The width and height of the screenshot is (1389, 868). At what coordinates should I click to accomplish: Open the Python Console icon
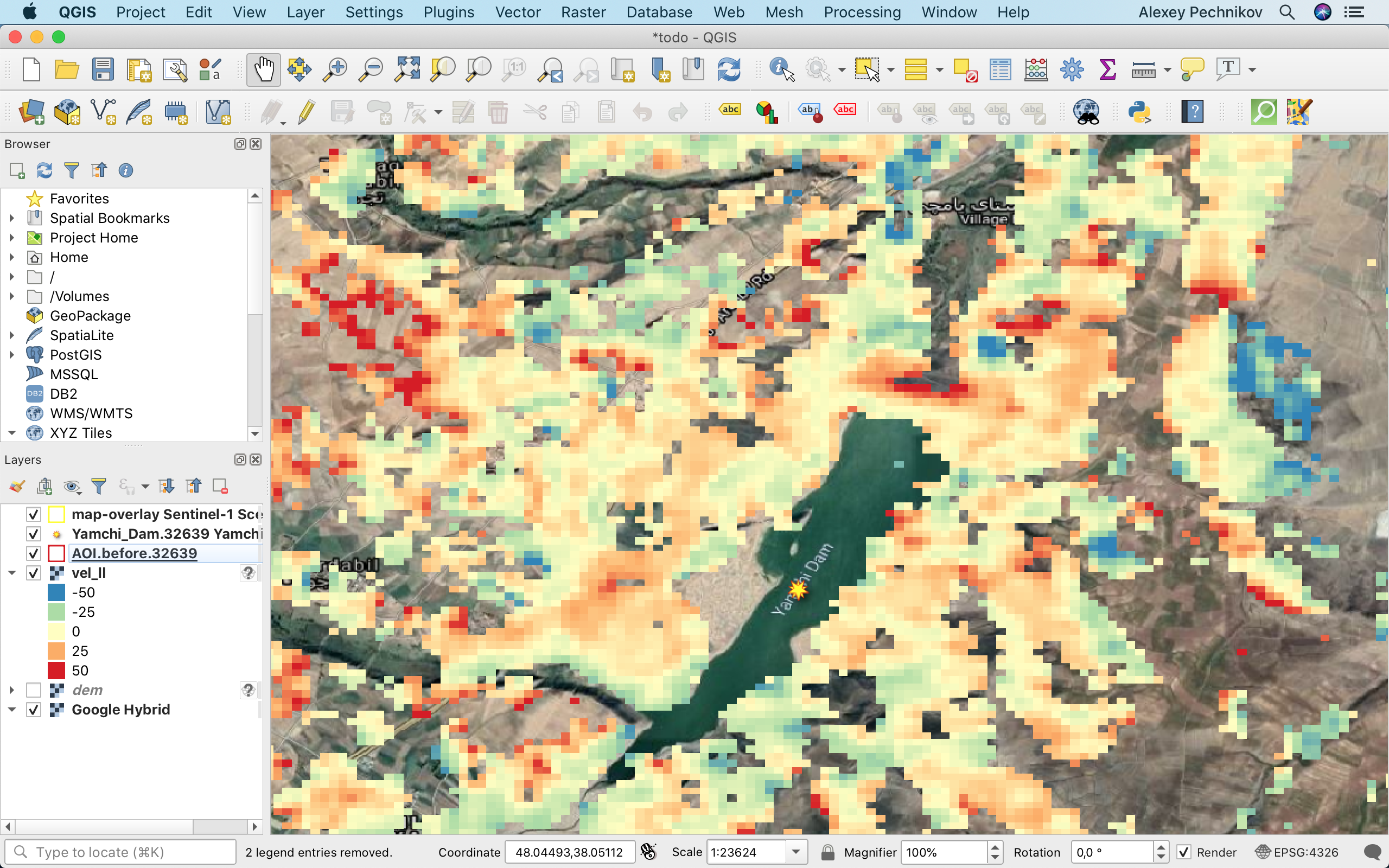(x=1139, y=111)
